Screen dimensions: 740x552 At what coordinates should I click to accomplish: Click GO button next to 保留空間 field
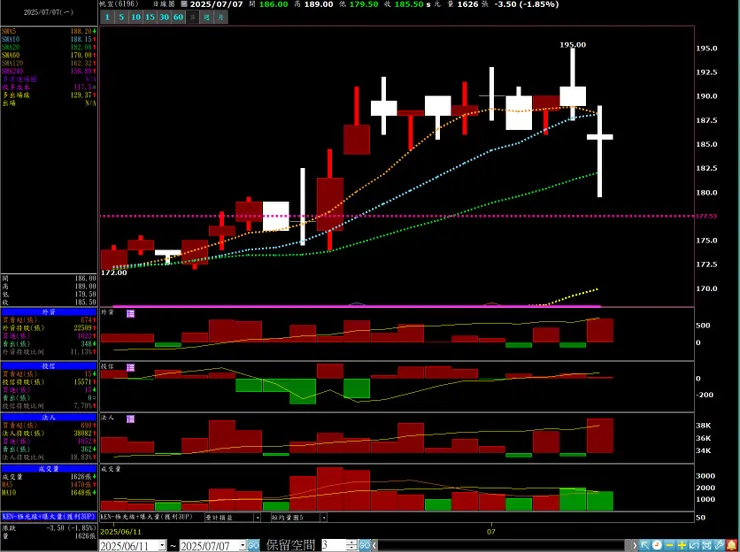click(x=365, y=546)
